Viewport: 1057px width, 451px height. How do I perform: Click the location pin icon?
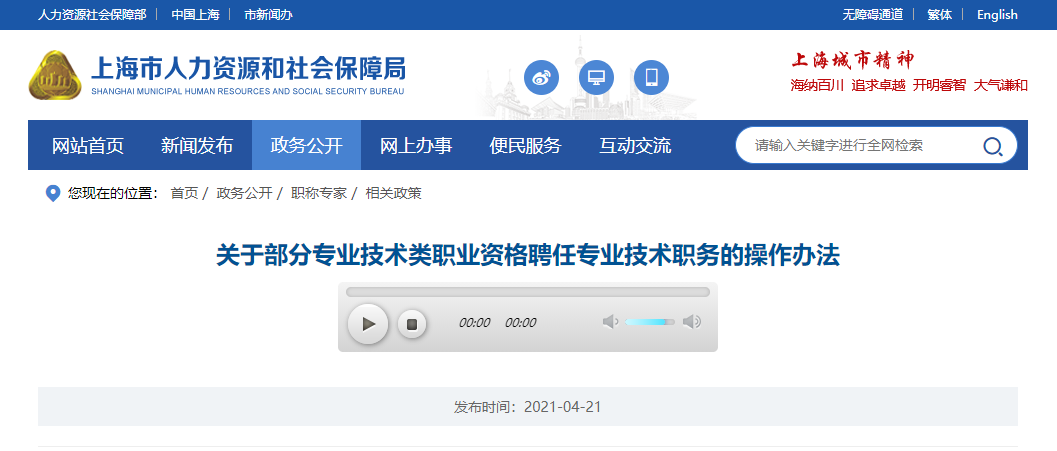[53, 193]
